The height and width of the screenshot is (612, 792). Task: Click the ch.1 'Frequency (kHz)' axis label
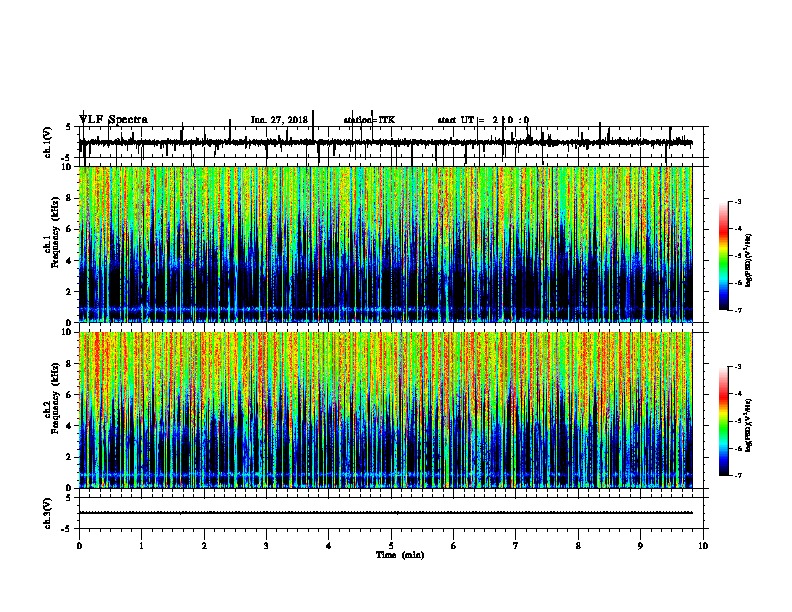[x=56, y=232]
